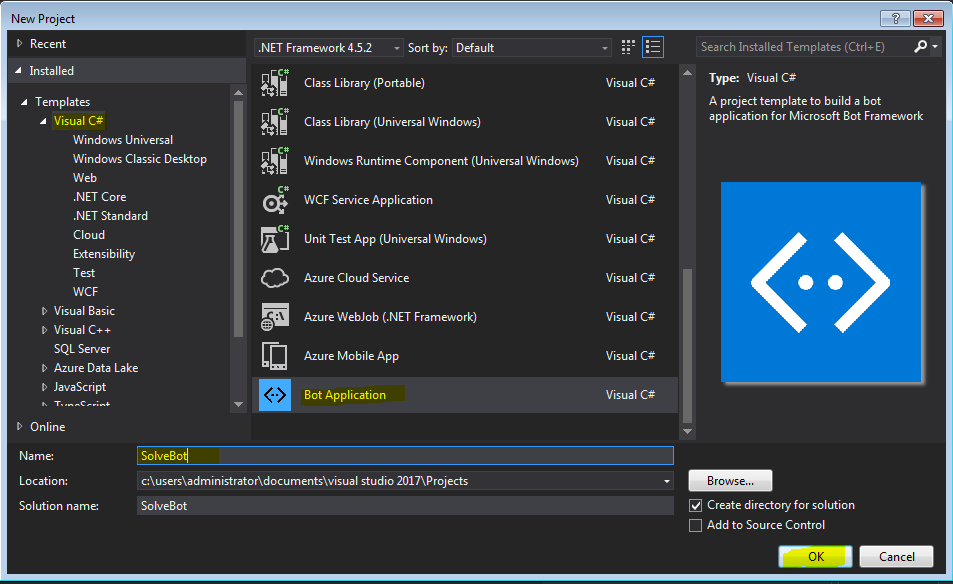Click the Unit Test App flask icon
953x584 pixels.
tap(275, 239)
